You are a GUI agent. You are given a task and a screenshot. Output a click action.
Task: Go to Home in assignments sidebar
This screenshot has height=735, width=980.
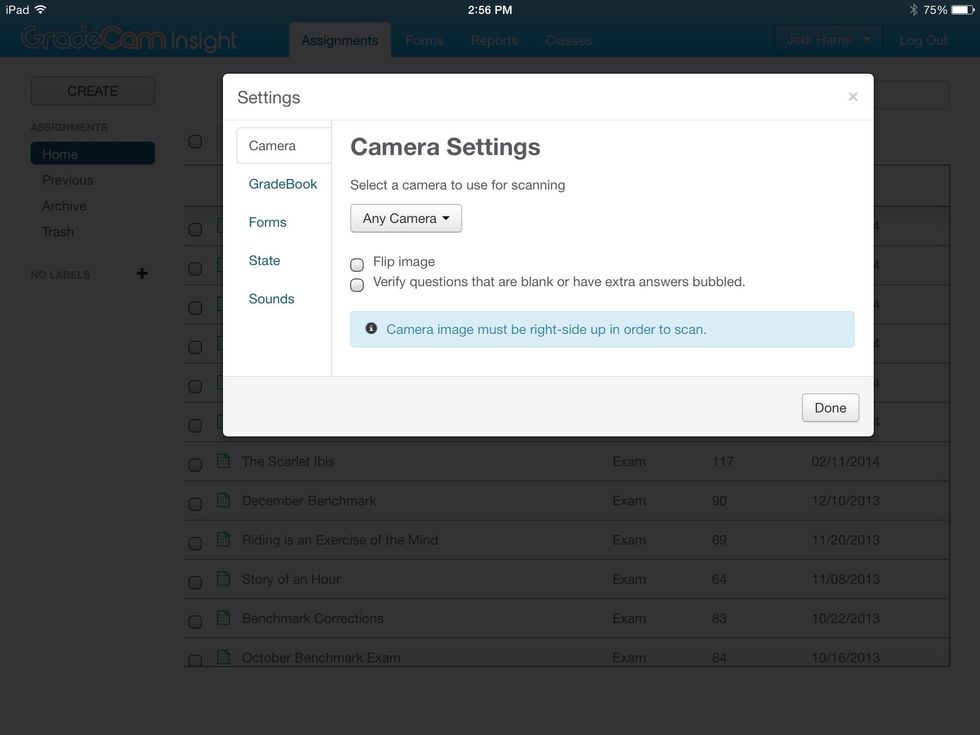point(92,154)
